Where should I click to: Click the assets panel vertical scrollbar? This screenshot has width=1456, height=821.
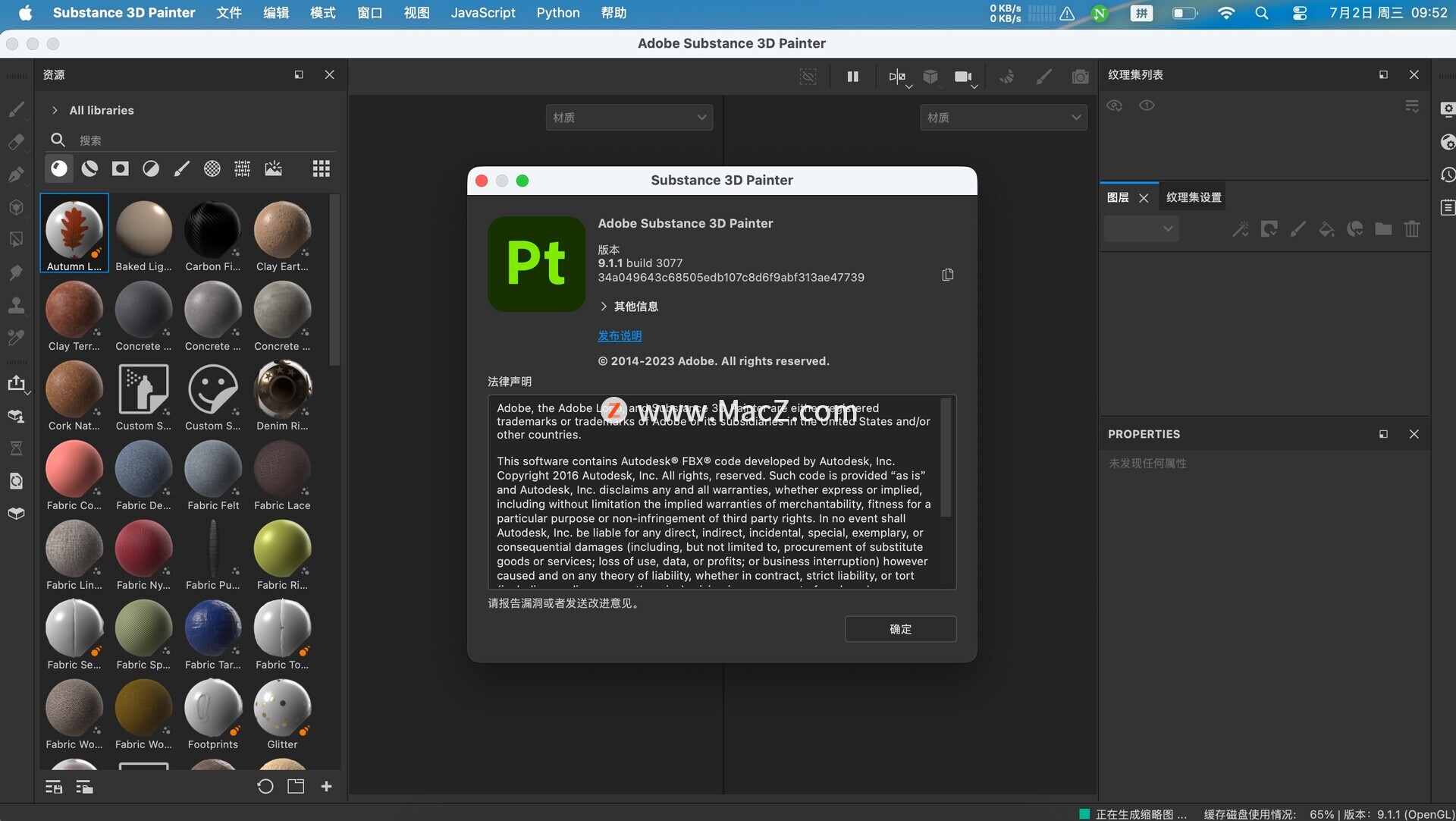pyautogui.click(x=334, y=281)
